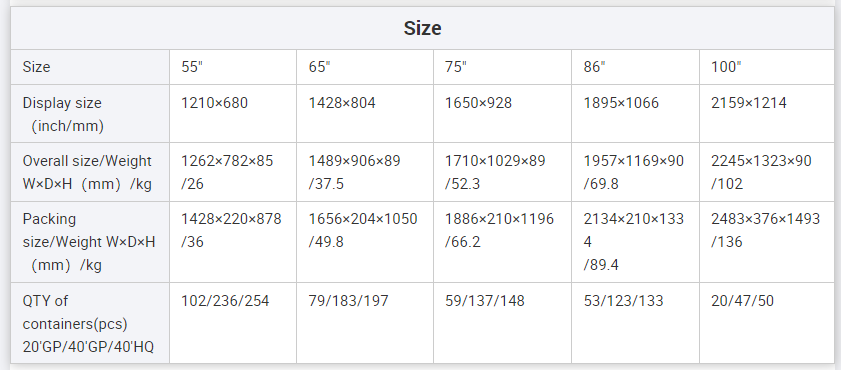Viewport: 841px width, 370px height.
Task: Click the Packing size/Weight row label
Action: pos(90,242)
